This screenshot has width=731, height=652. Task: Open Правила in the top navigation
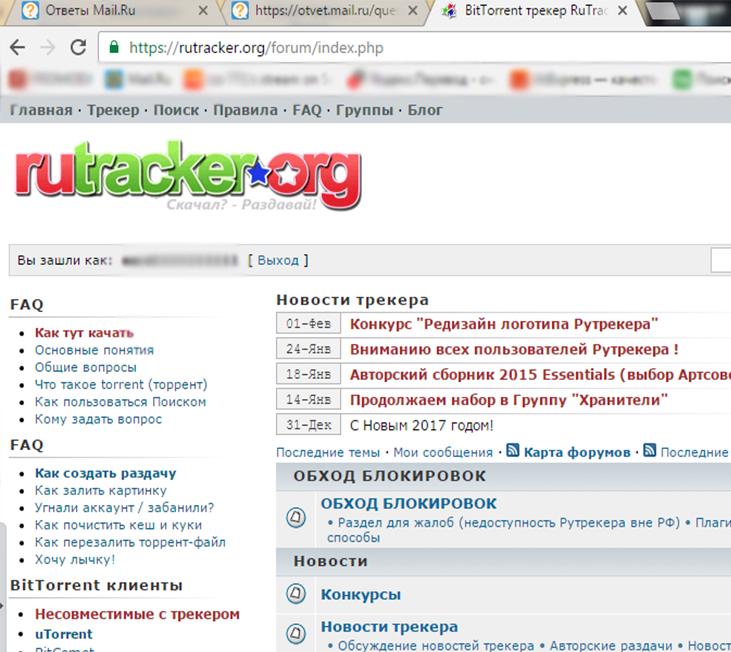245,110
